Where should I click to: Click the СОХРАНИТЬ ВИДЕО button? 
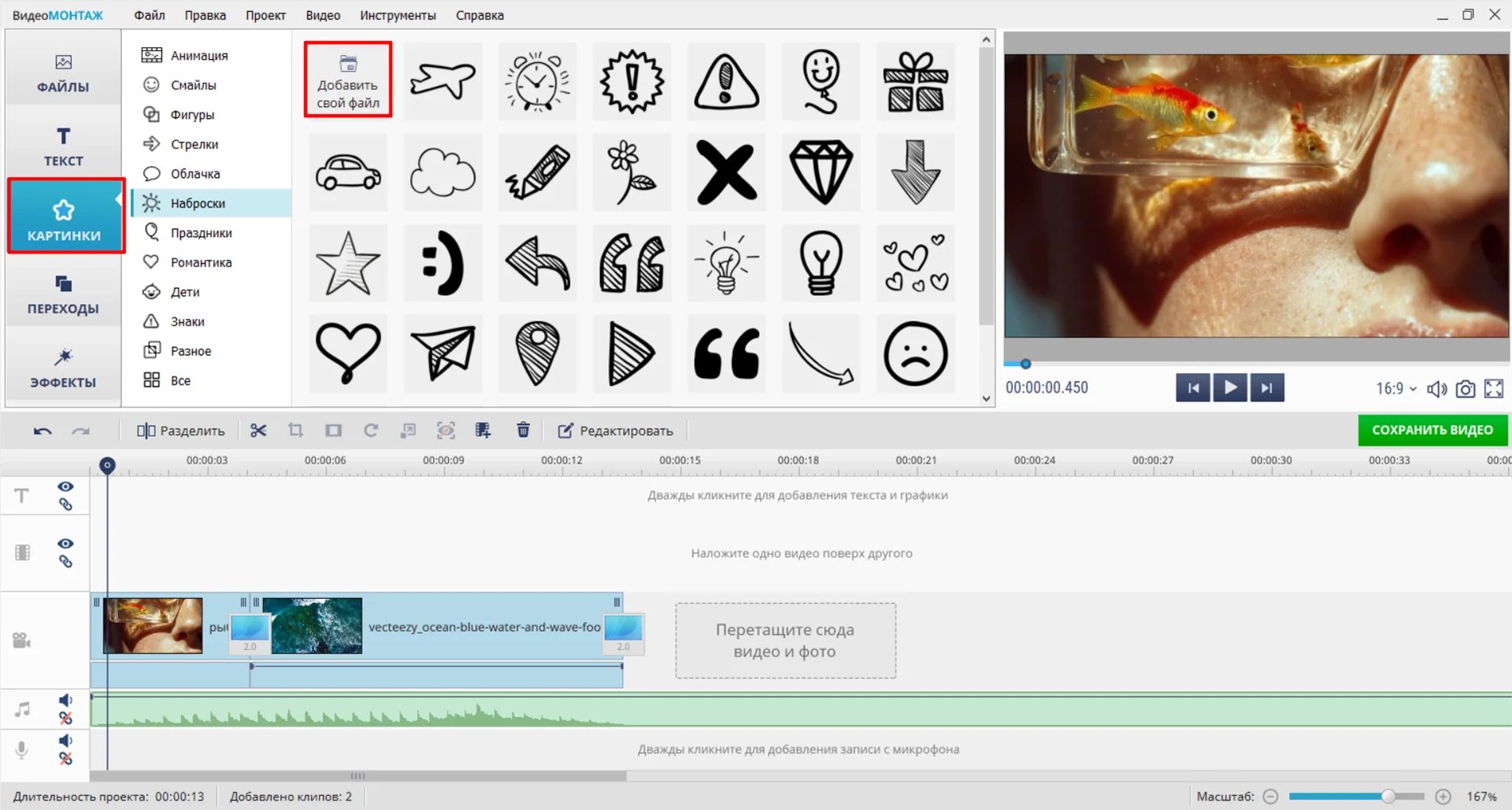pos(1432,430)
